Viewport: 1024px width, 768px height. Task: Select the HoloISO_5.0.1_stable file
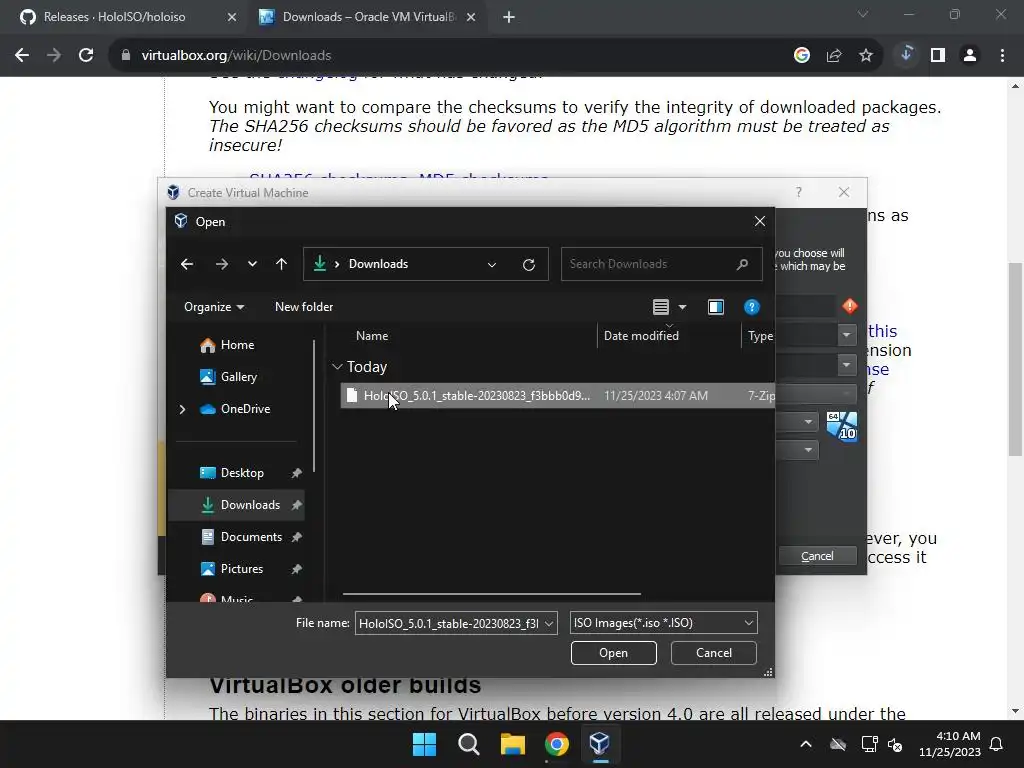pos(557,396)
